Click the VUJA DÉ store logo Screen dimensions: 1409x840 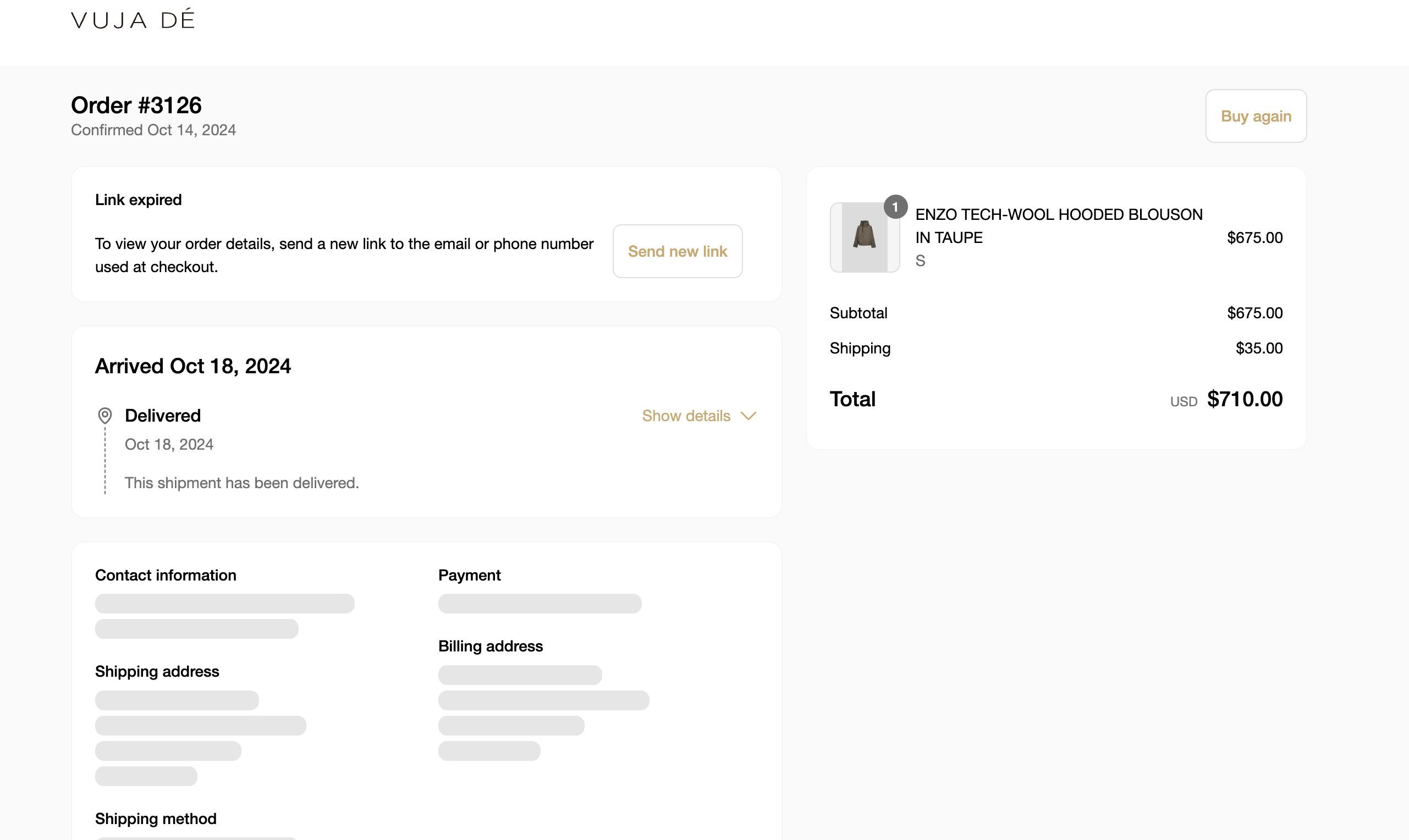coord(133,19)
